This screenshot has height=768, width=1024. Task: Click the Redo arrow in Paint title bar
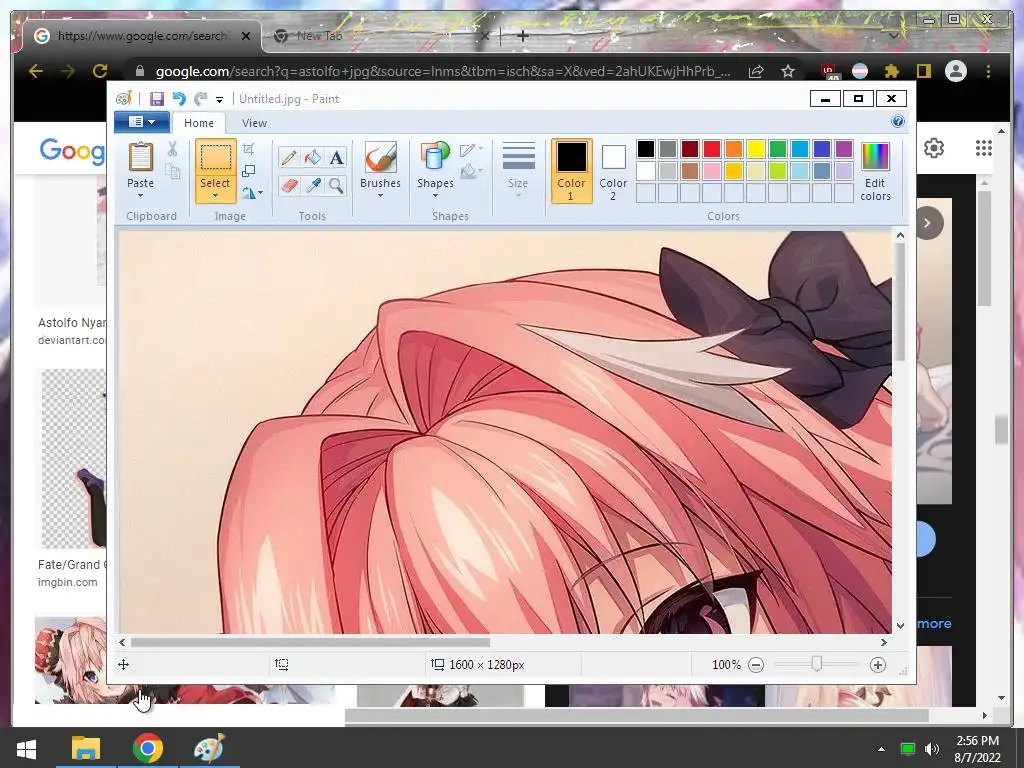click(x=200, y=99)
